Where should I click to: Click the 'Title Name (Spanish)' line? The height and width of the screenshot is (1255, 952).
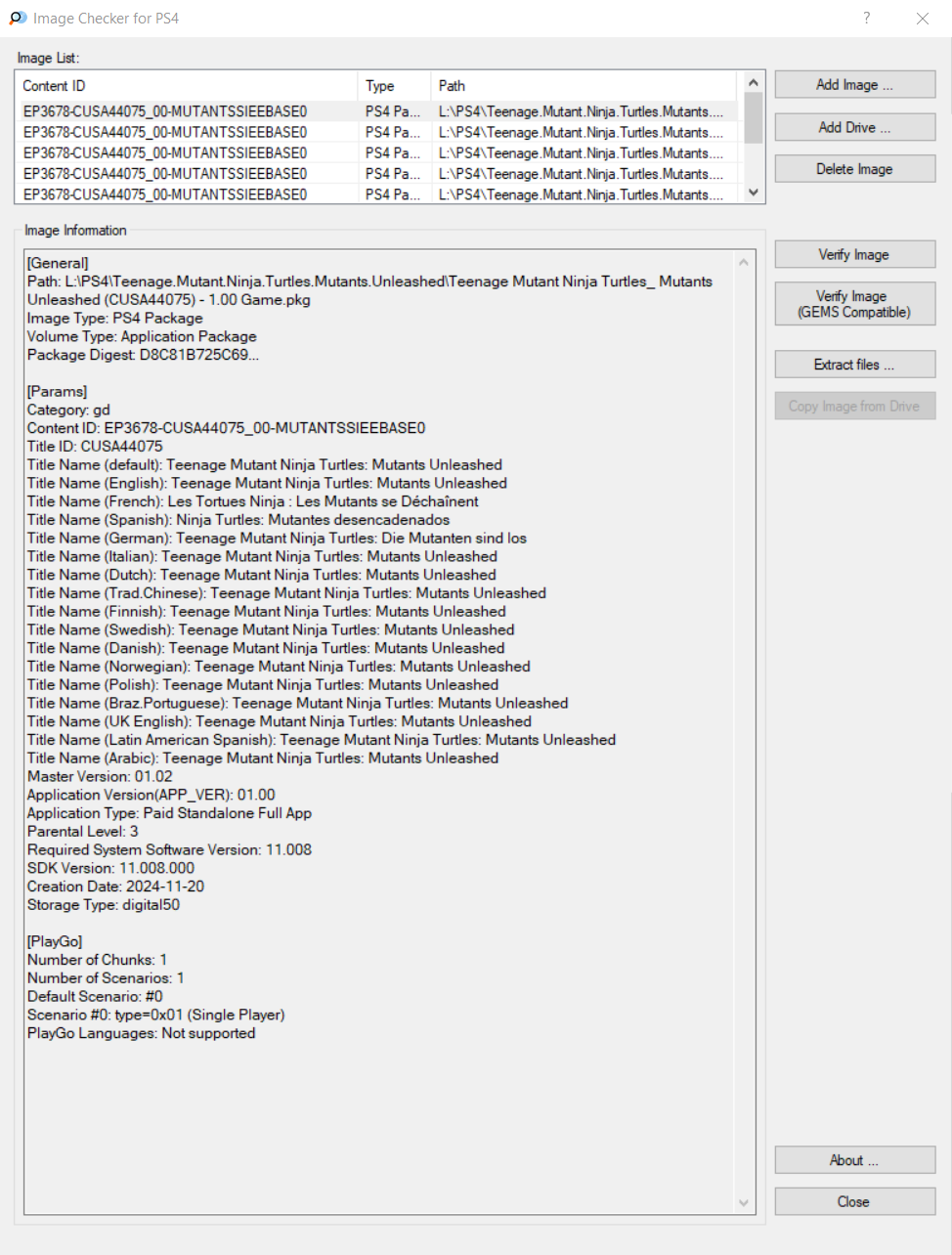(x=238, y=520)
